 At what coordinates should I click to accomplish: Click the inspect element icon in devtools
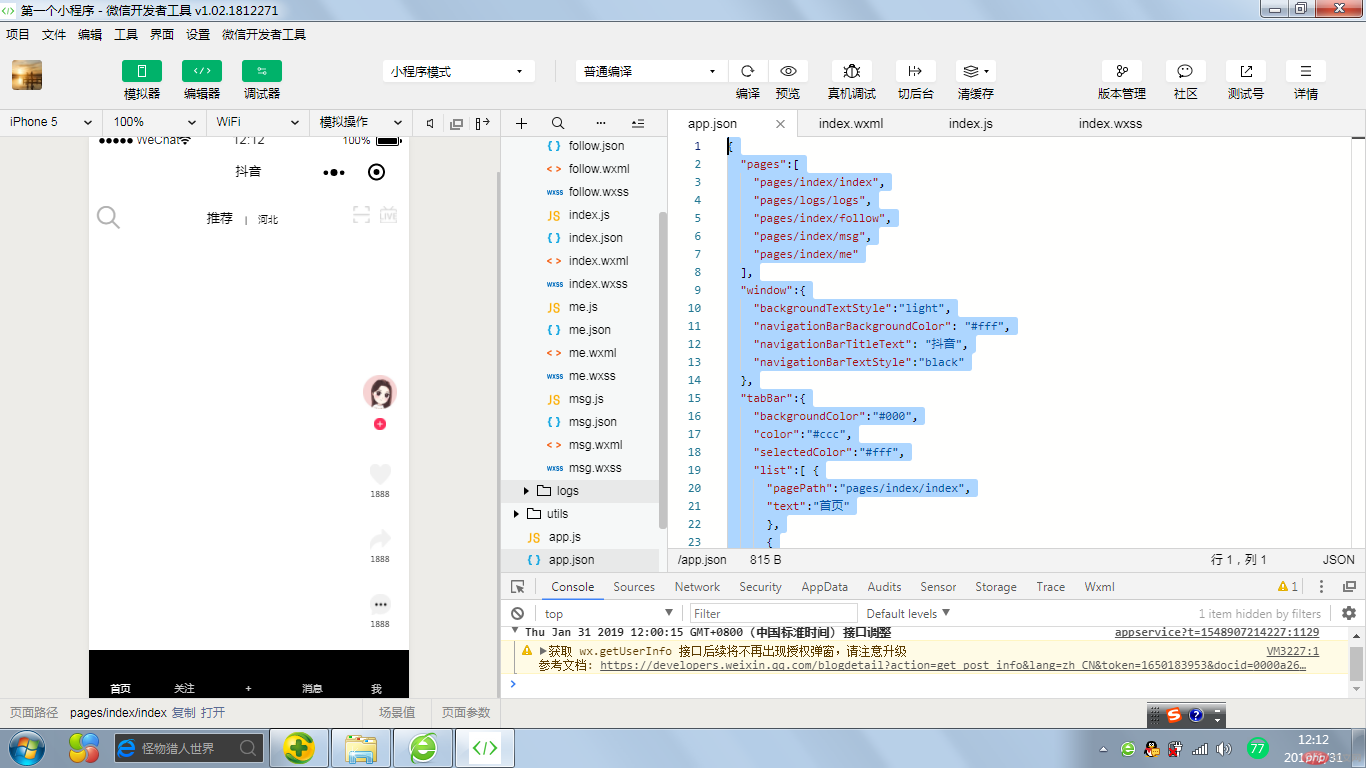pos(517,587)
